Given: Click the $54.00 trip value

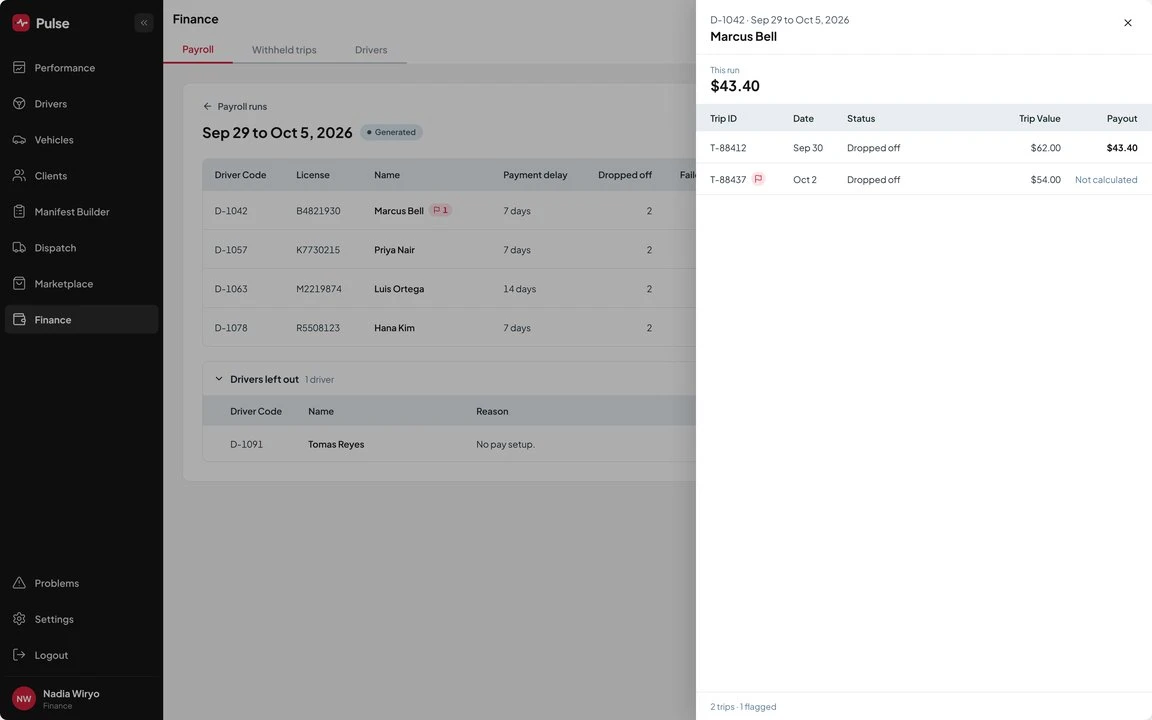Looking at the screenshot, I should (1045, 179).
